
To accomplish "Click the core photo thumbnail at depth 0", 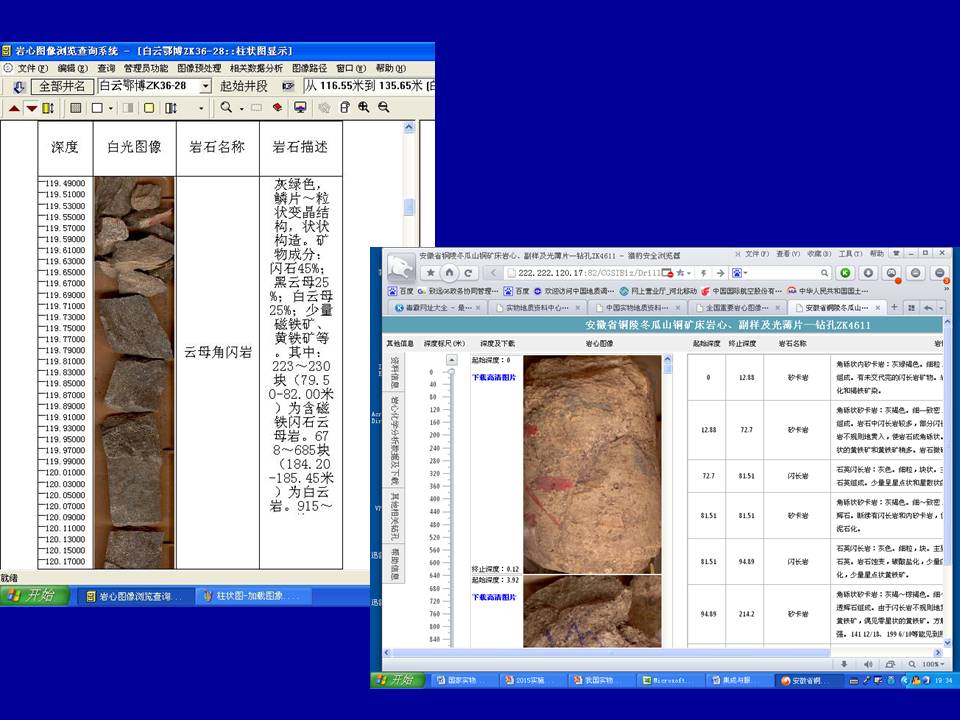I will point(592,464).
